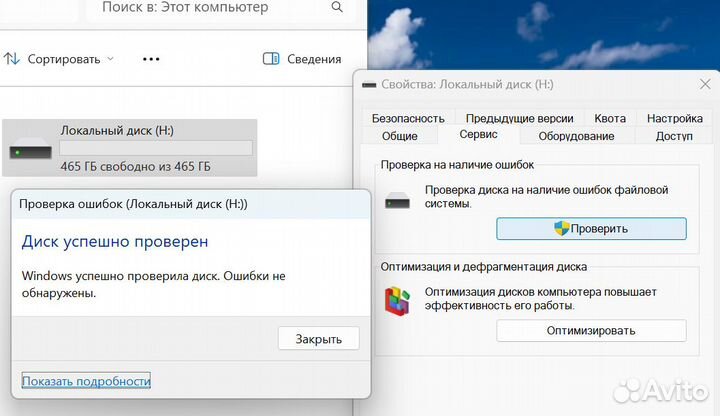
Task: Click the text 465 ГБ свободно из 465 ГБ
Action: click(x=135, y=166)
